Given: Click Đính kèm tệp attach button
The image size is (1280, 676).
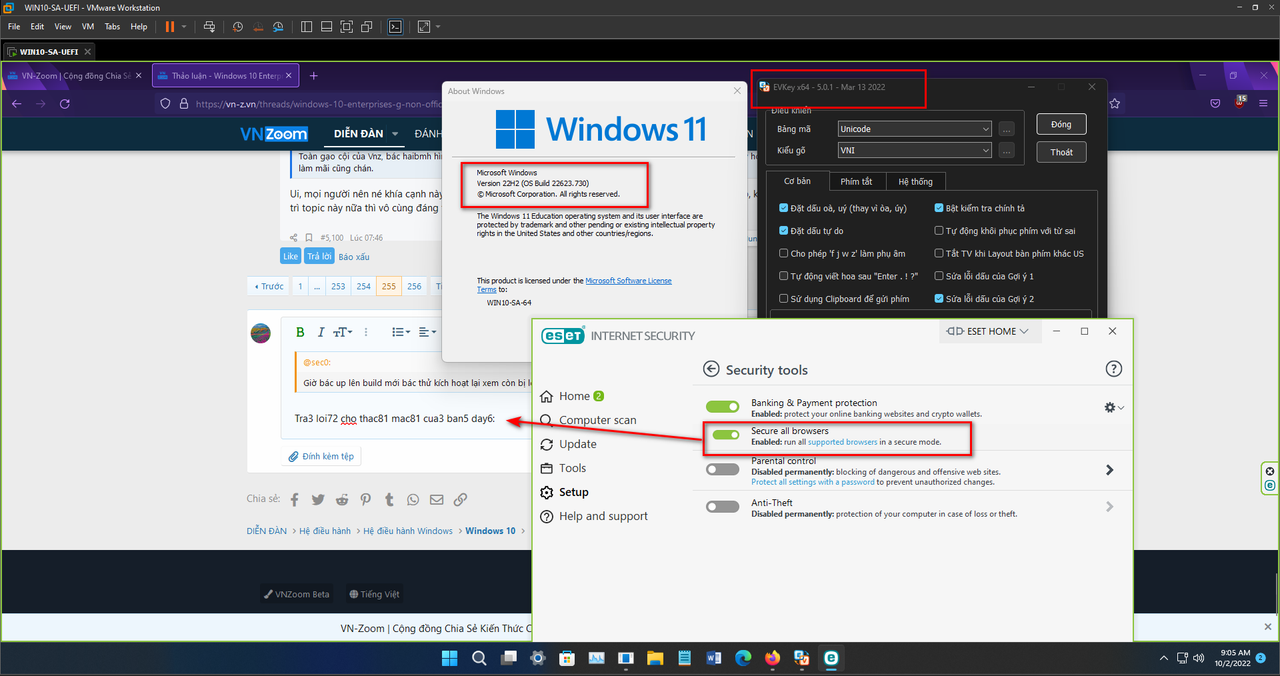Looking at the screenshot, I should (x=320, y=456).
